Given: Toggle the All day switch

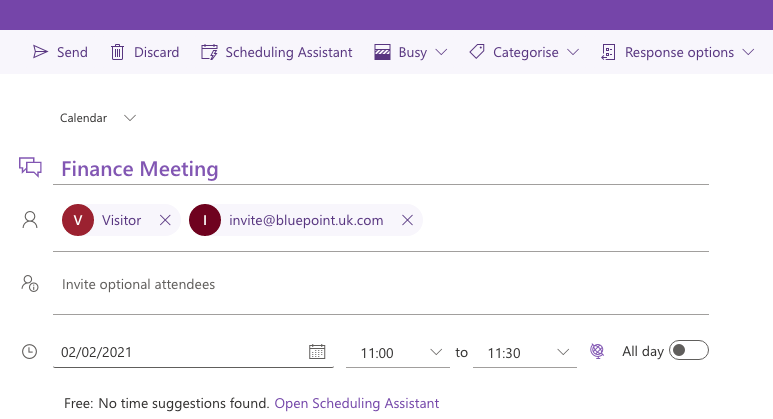Looking at the screenshot, I should tap(689, 350).
